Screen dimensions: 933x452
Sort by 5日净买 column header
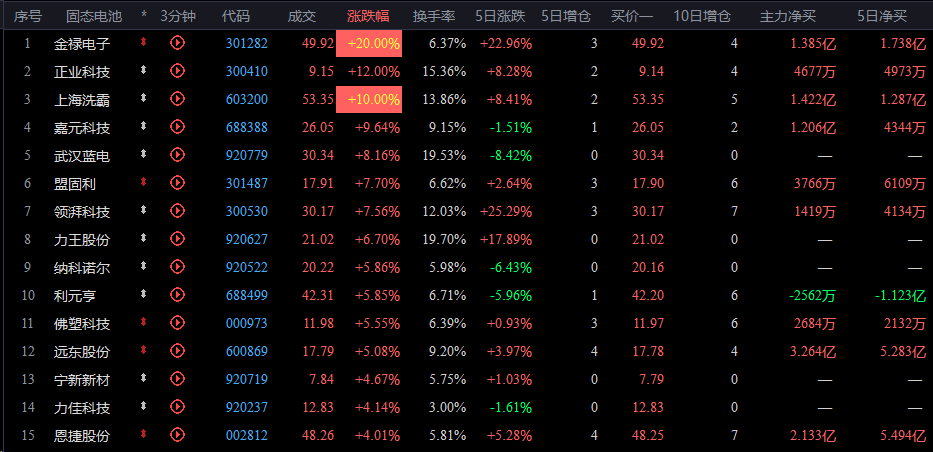pyautogui.click(x=882, y=16)
